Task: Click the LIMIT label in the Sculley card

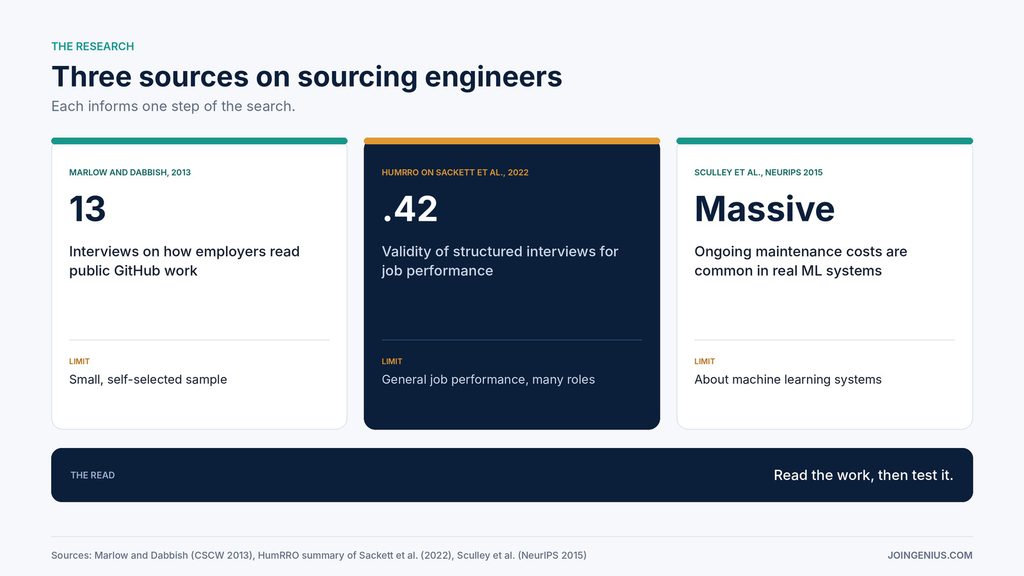Action: 705,361
